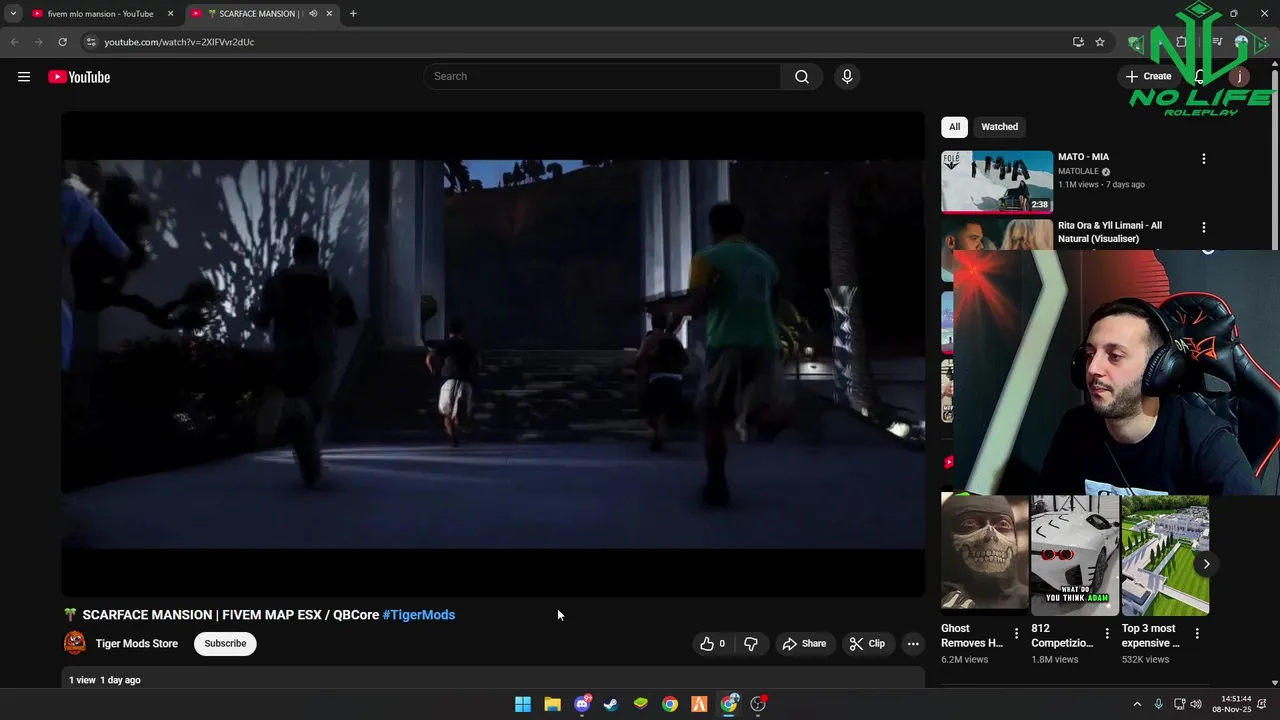1280x720 pixels.
Task: Reload the page
Action: (62, 42)
